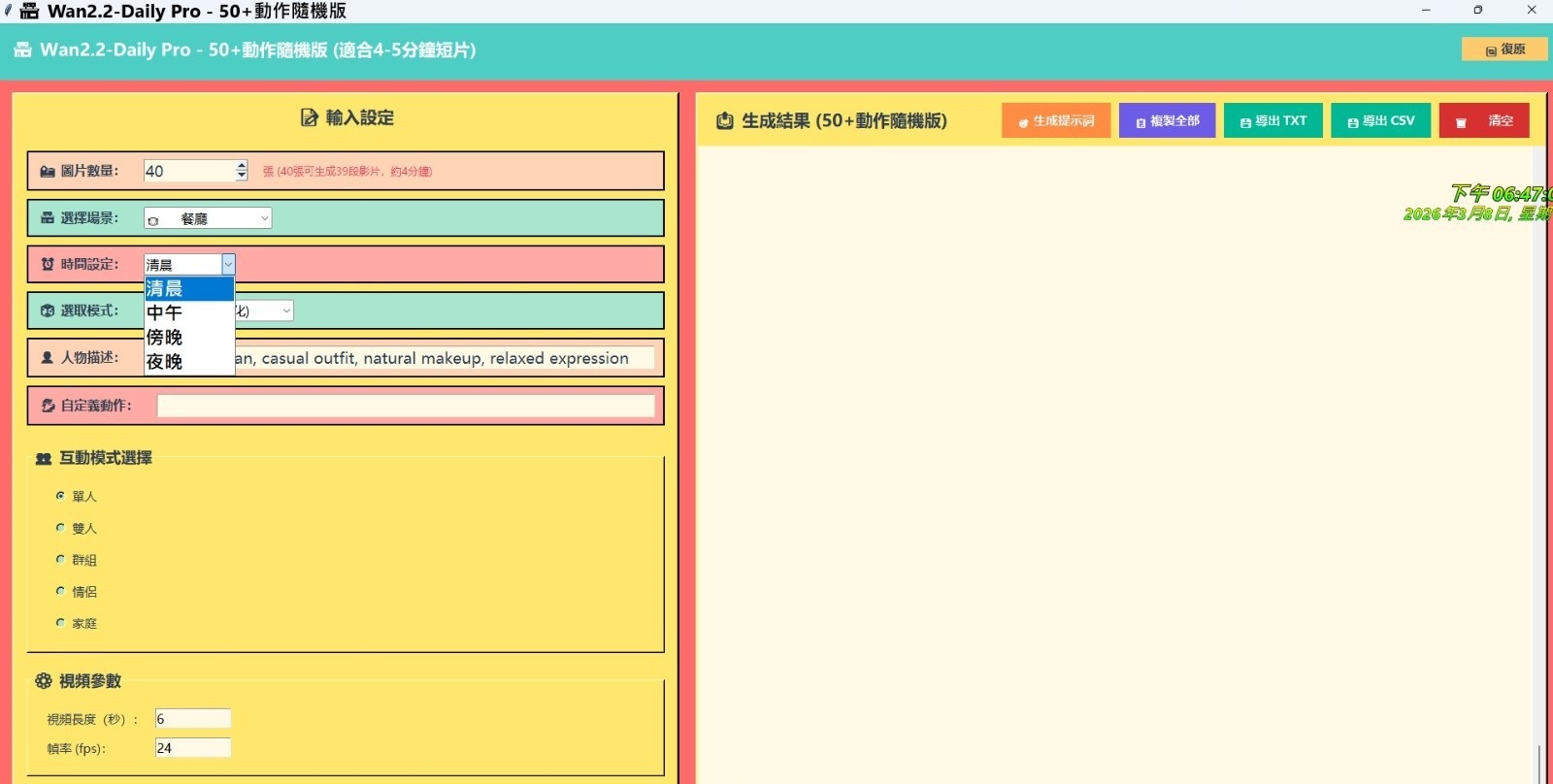Click the 視頻長度 (秒) input field

[193, 719]
